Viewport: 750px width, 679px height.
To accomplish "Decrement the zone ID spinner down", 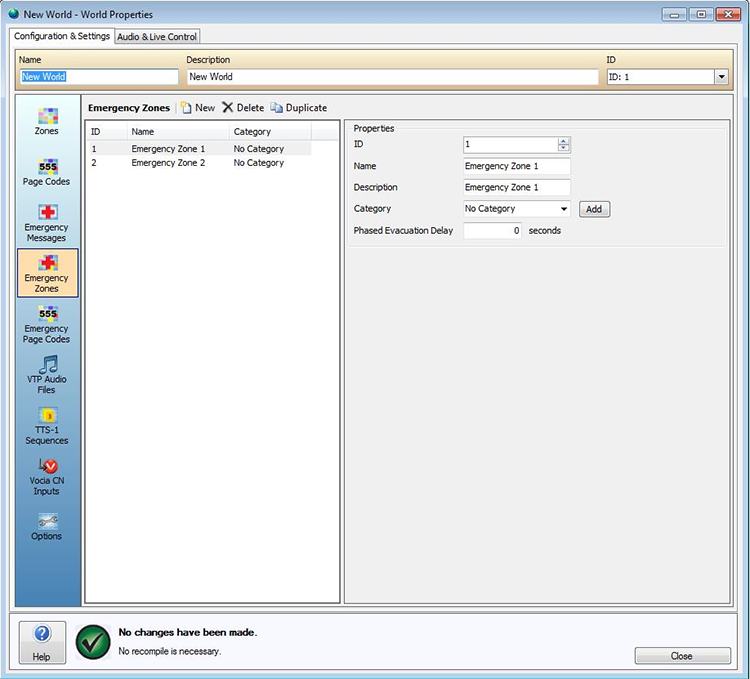I will point(563,148).
